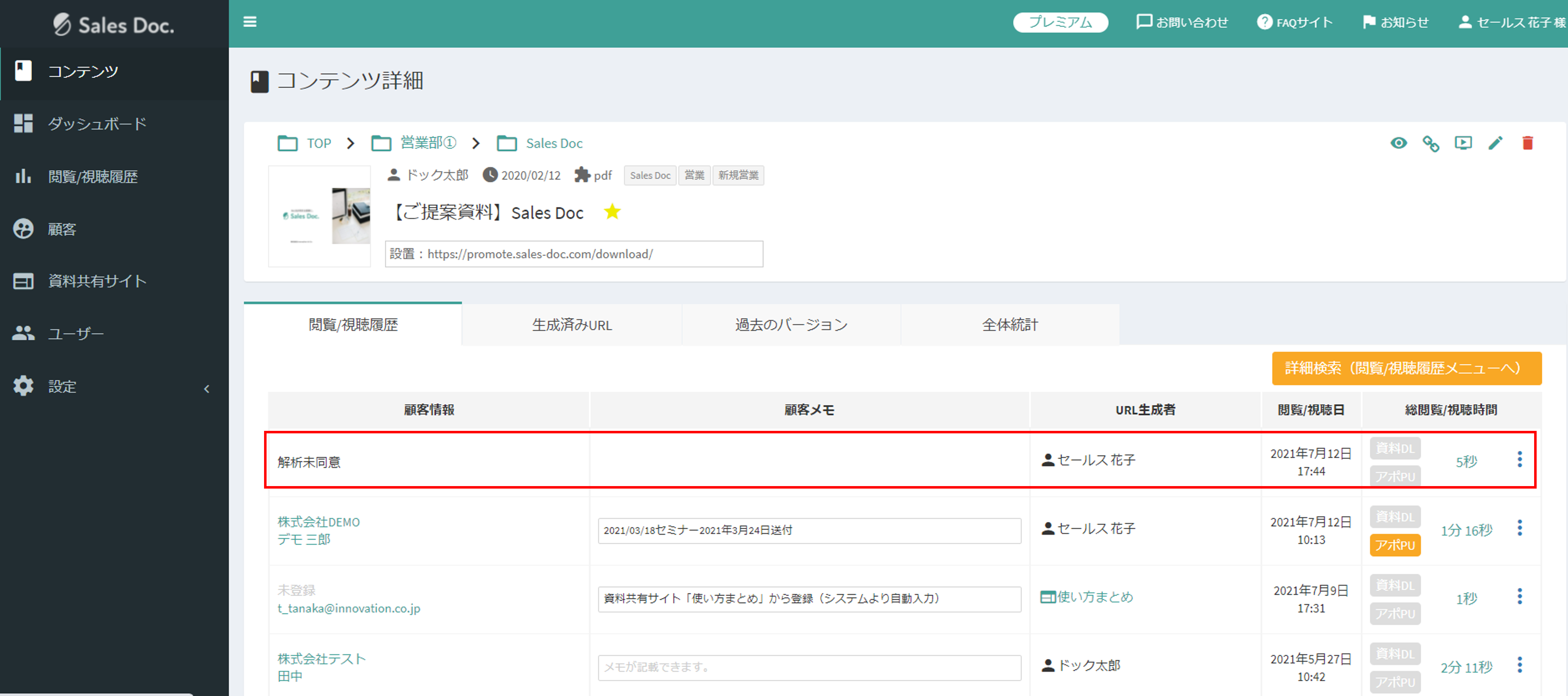This screenshot has width=1568, height=696.
Task: Click the pencil edit icon
Action: coord(1495,143)
